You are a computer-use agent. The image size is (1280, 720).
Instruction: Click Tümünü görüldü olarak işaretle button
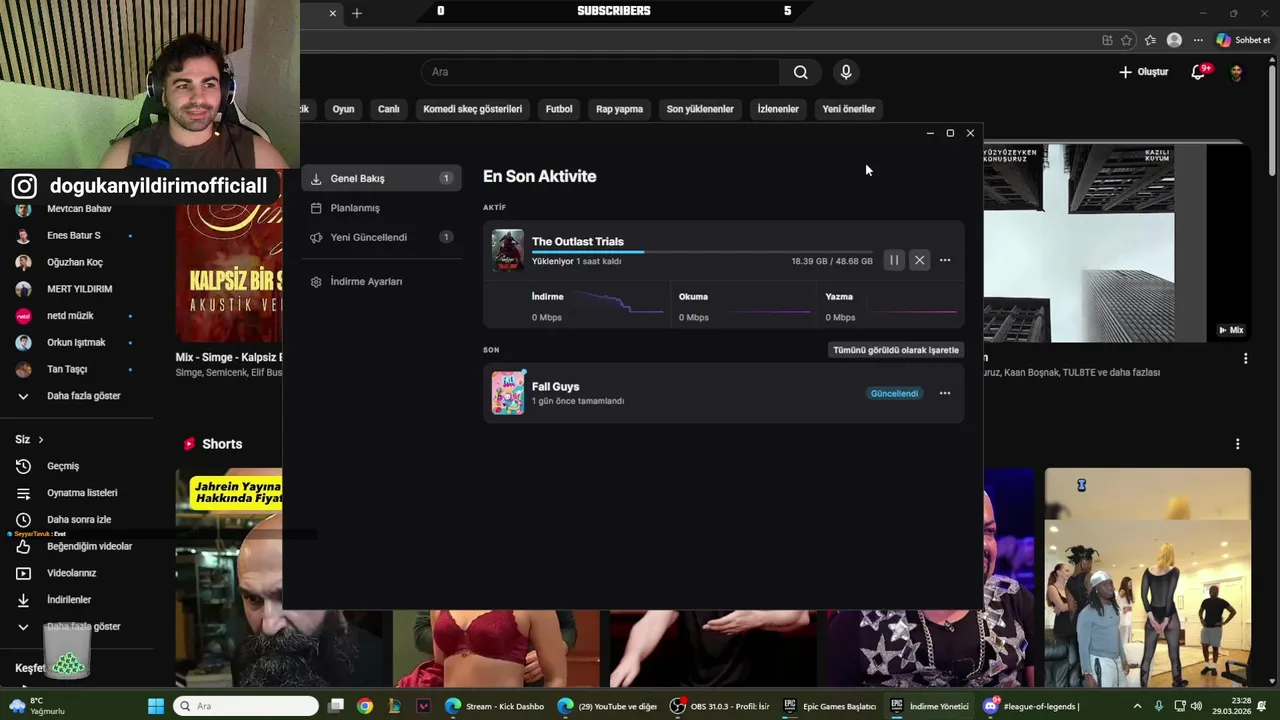coord(896,350)
